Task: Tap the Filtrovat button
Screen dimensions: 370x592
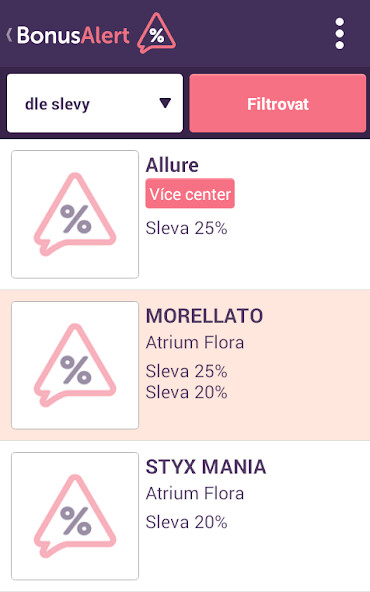Action: (x=278, y=103)
